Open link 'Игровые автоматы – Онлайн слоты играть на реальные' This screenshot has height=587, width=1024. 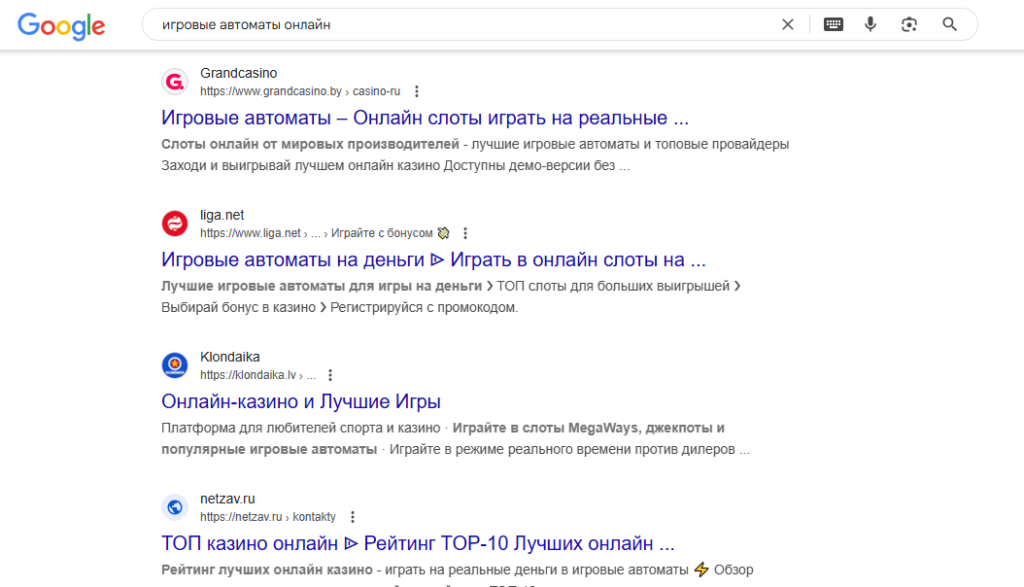pos(425,118)
